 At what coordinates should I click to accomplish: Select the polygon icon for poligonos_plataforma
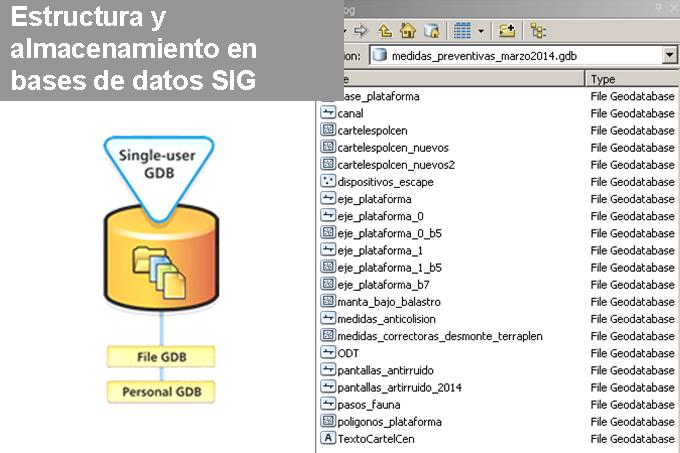pyautogui.click(x=328, y=421)
